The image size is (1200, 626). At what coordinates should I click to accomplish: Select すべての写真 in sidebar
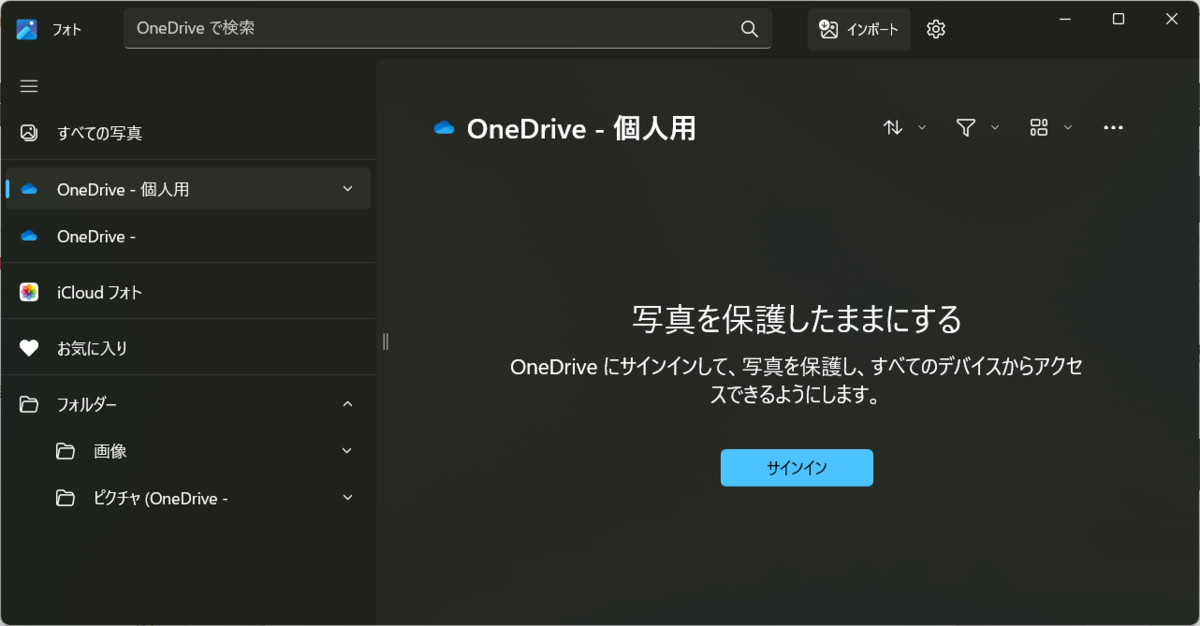(x=187, y=133)
